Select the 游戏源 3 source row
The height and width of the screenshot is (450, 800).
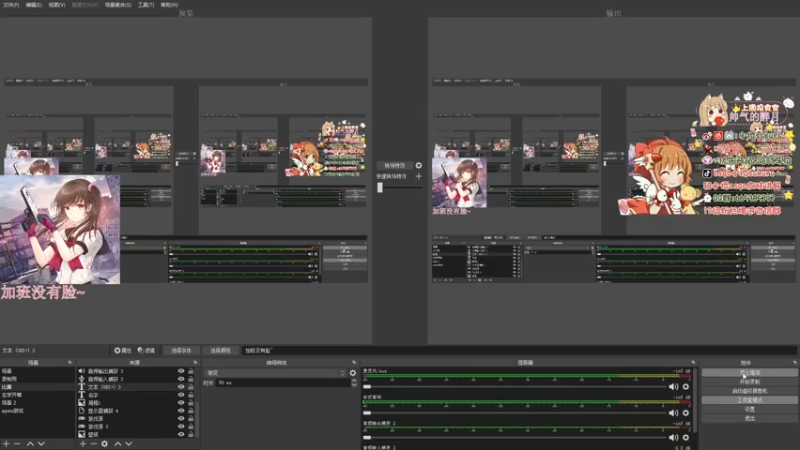[x=136, y=427]
